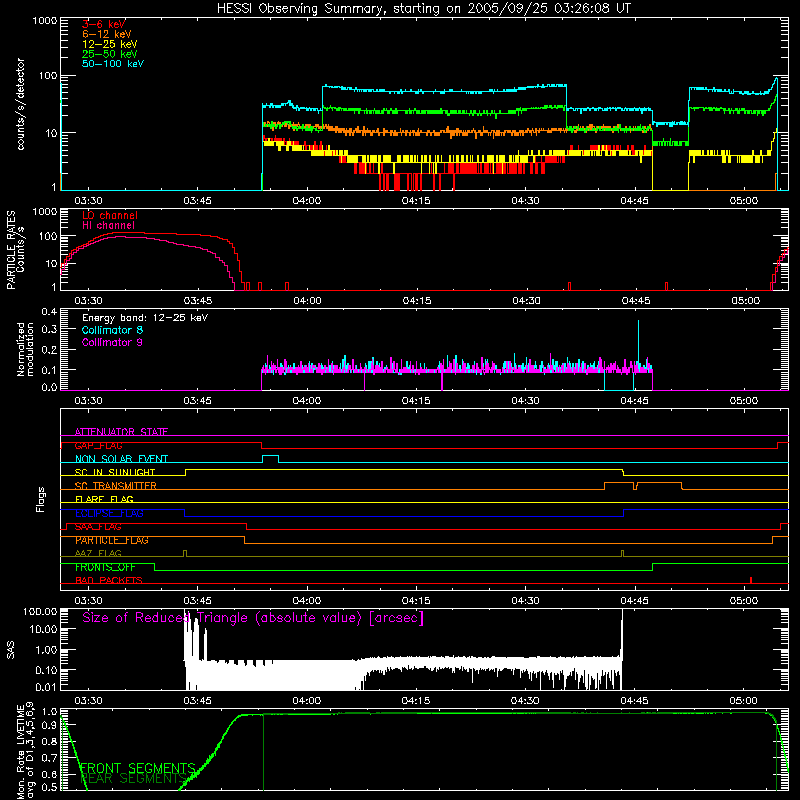Click the 0.4 value on the modulation axis
Image resolution: width=800 pixels, height=800 pixels.
(x=49, y=312)
